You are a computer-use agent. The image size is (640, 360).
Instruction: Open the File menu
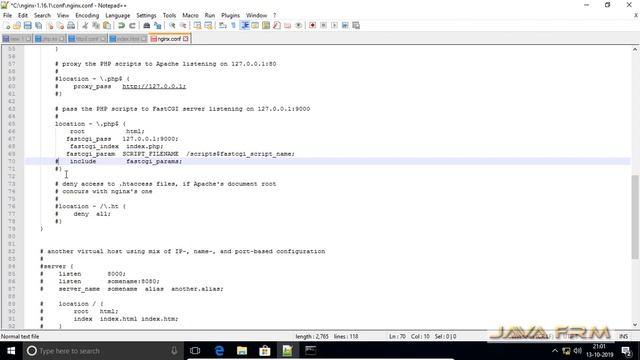click(7, 16)
